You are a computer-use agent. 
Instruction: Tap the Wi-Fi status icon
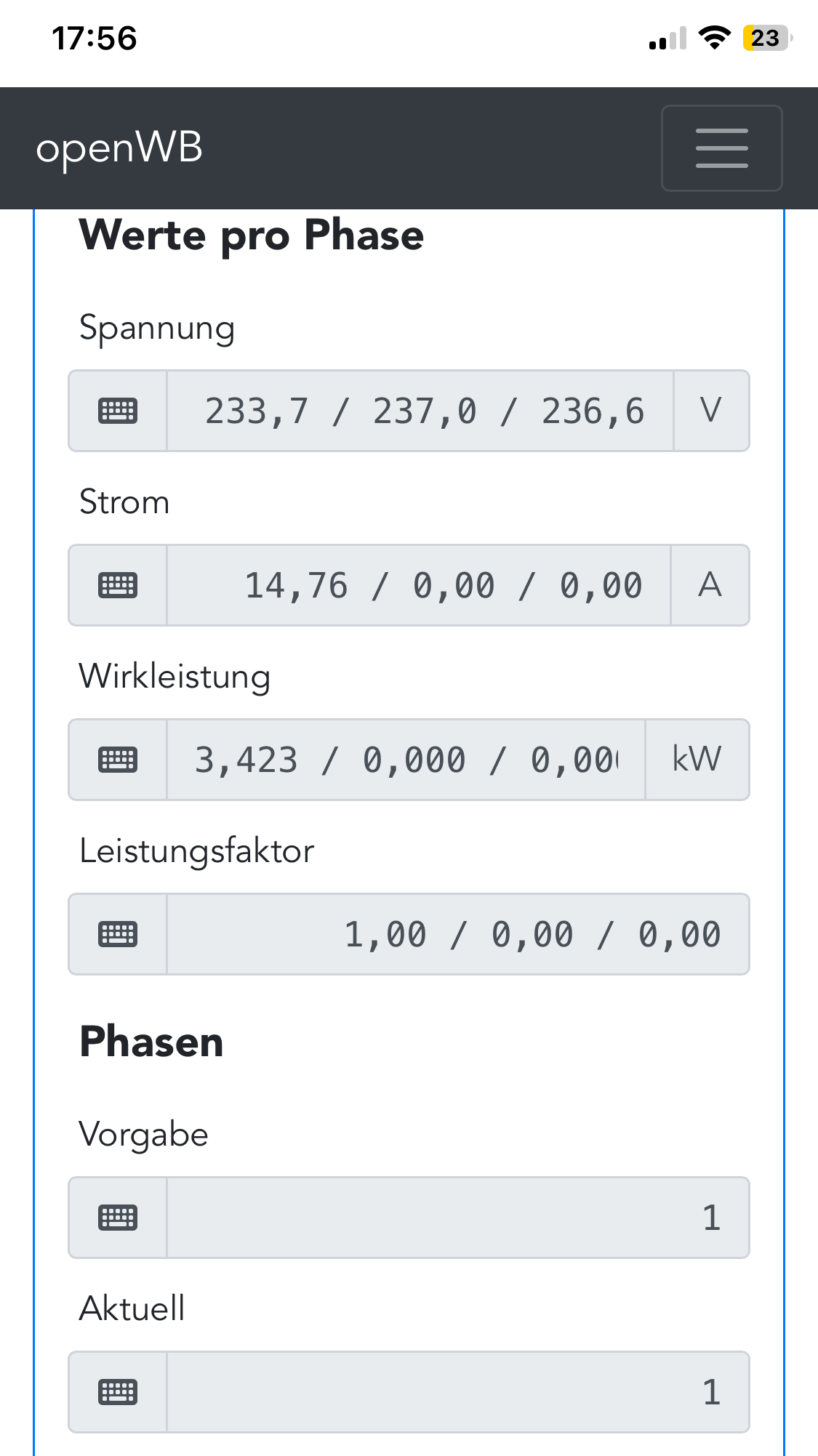[714, 38]
